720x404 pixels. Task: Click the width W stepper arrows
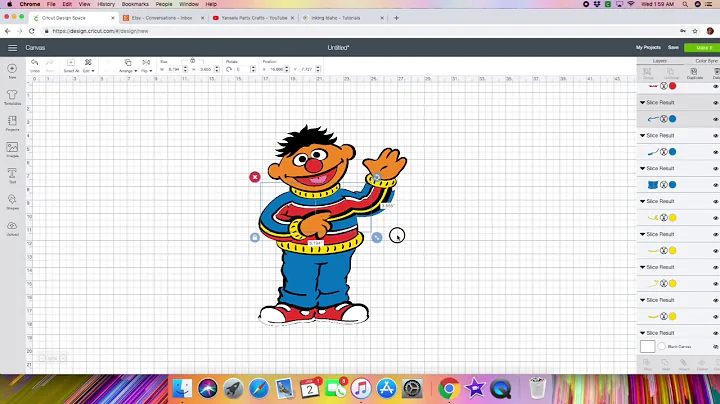point(185,69)
